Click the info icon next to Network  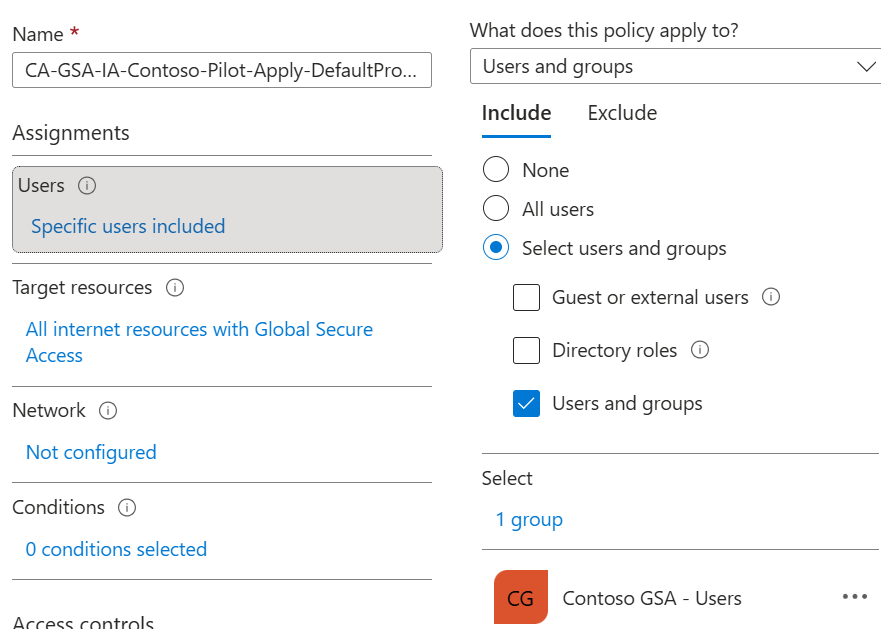point(108,411)
